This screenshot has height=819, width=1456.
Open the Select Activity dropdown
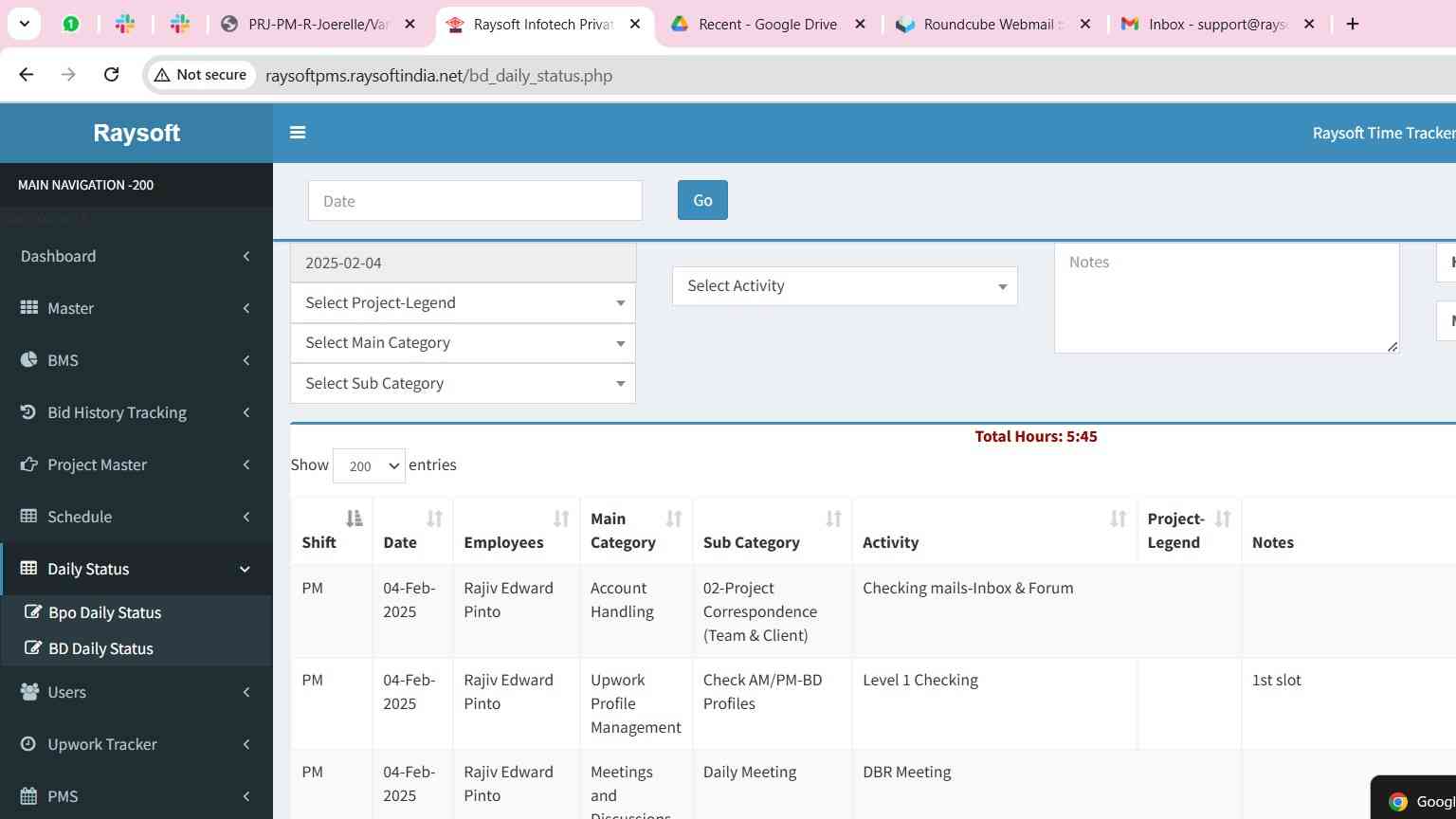point(845,286)
